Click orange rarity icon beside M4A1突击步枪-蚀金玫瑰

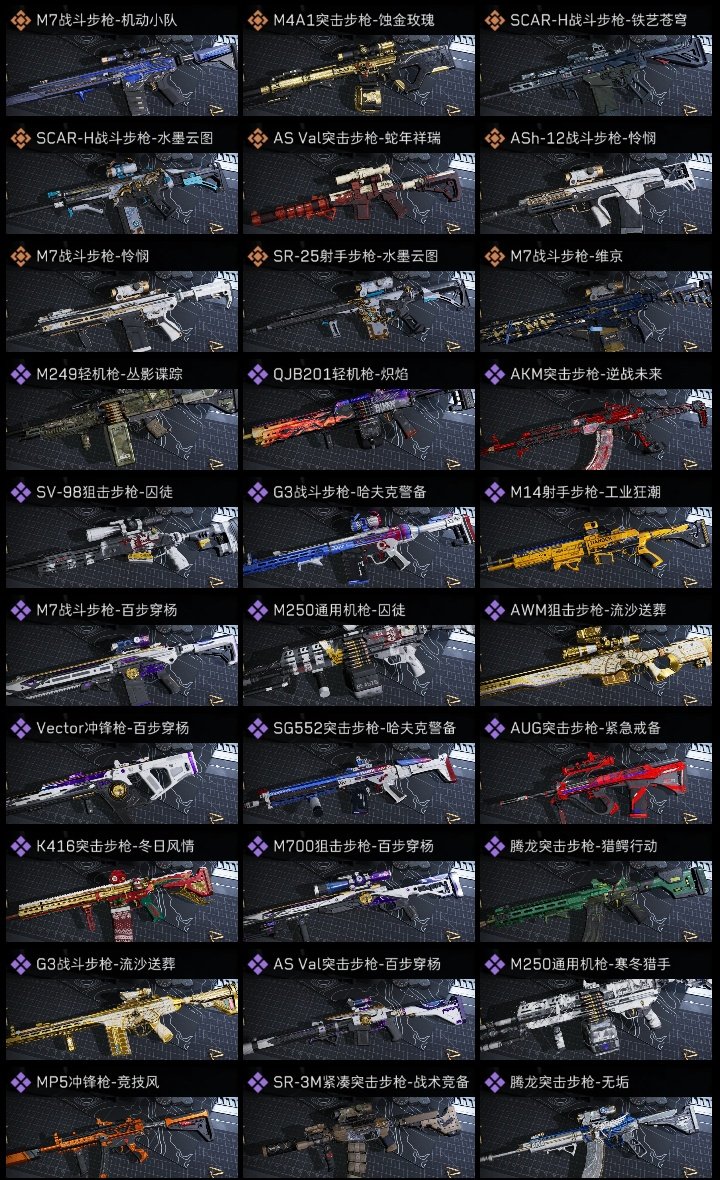(x=257, y=20)
